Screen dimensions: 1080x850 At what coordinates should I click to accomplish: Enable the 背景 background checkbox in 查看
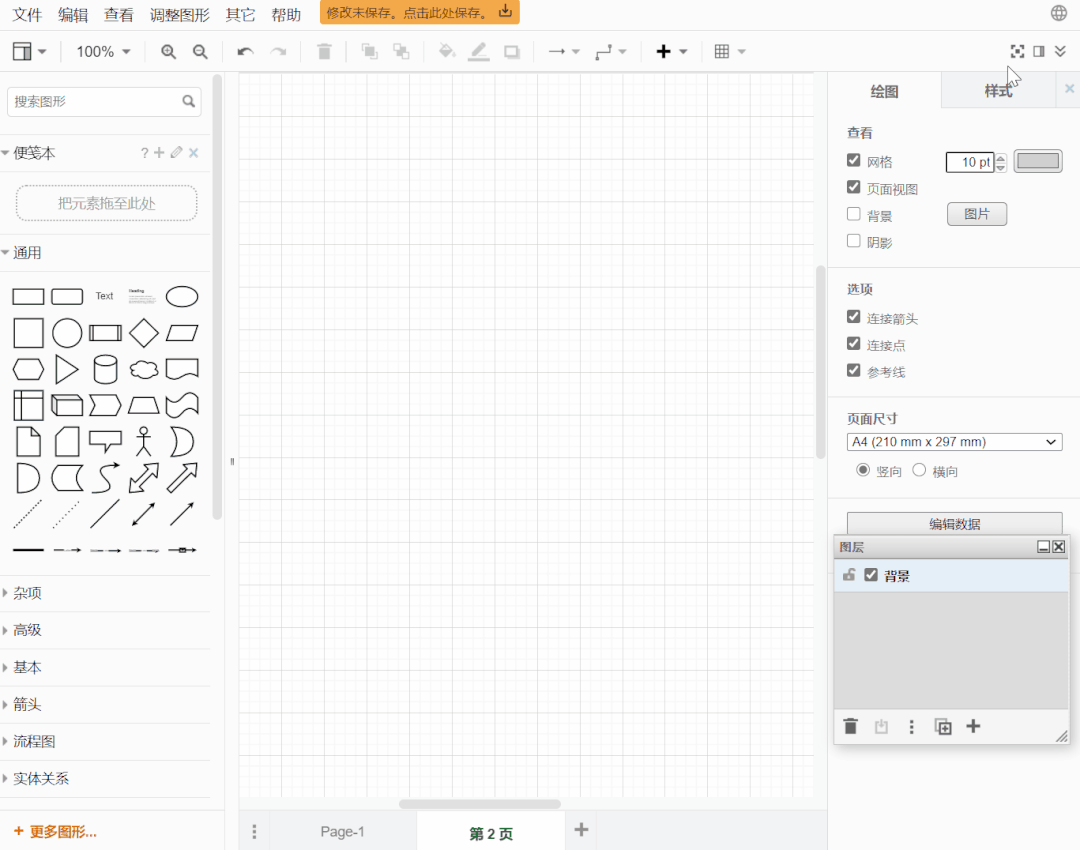coord(853,214)
